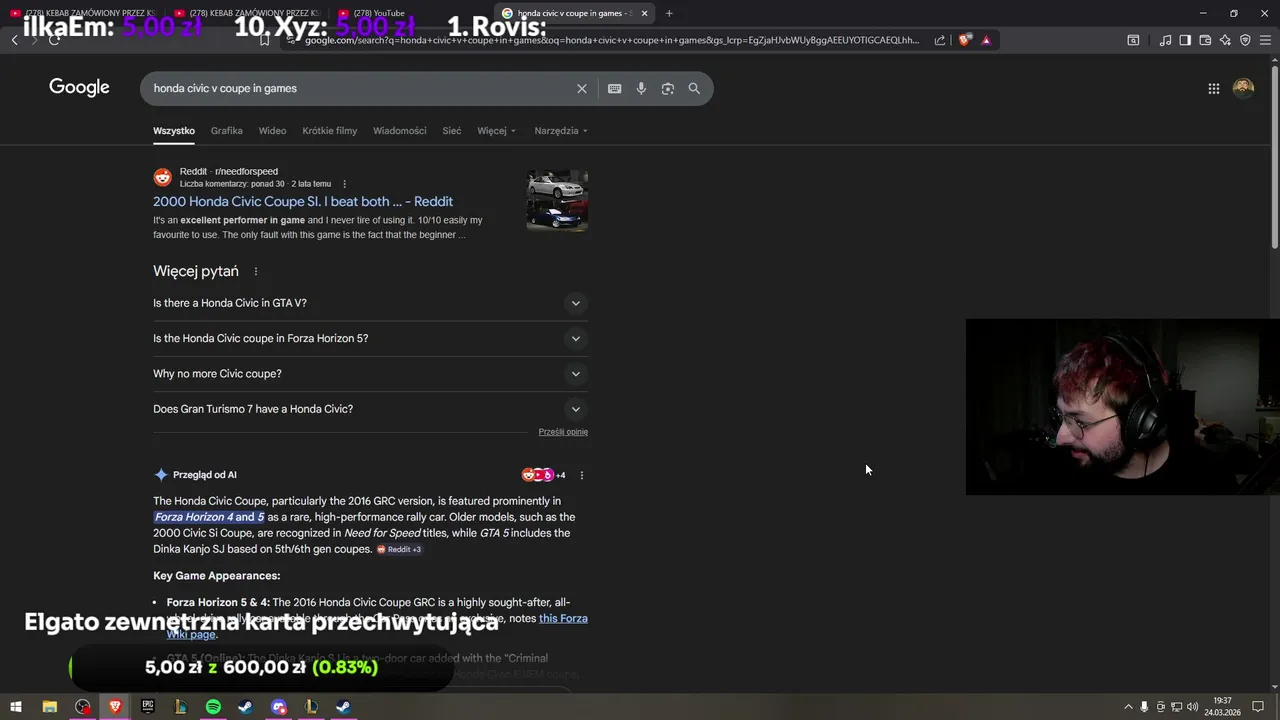Screen dimensions: 1280x720
Task: Click the Reddit r/needforspeed source header
Action: 229,172
